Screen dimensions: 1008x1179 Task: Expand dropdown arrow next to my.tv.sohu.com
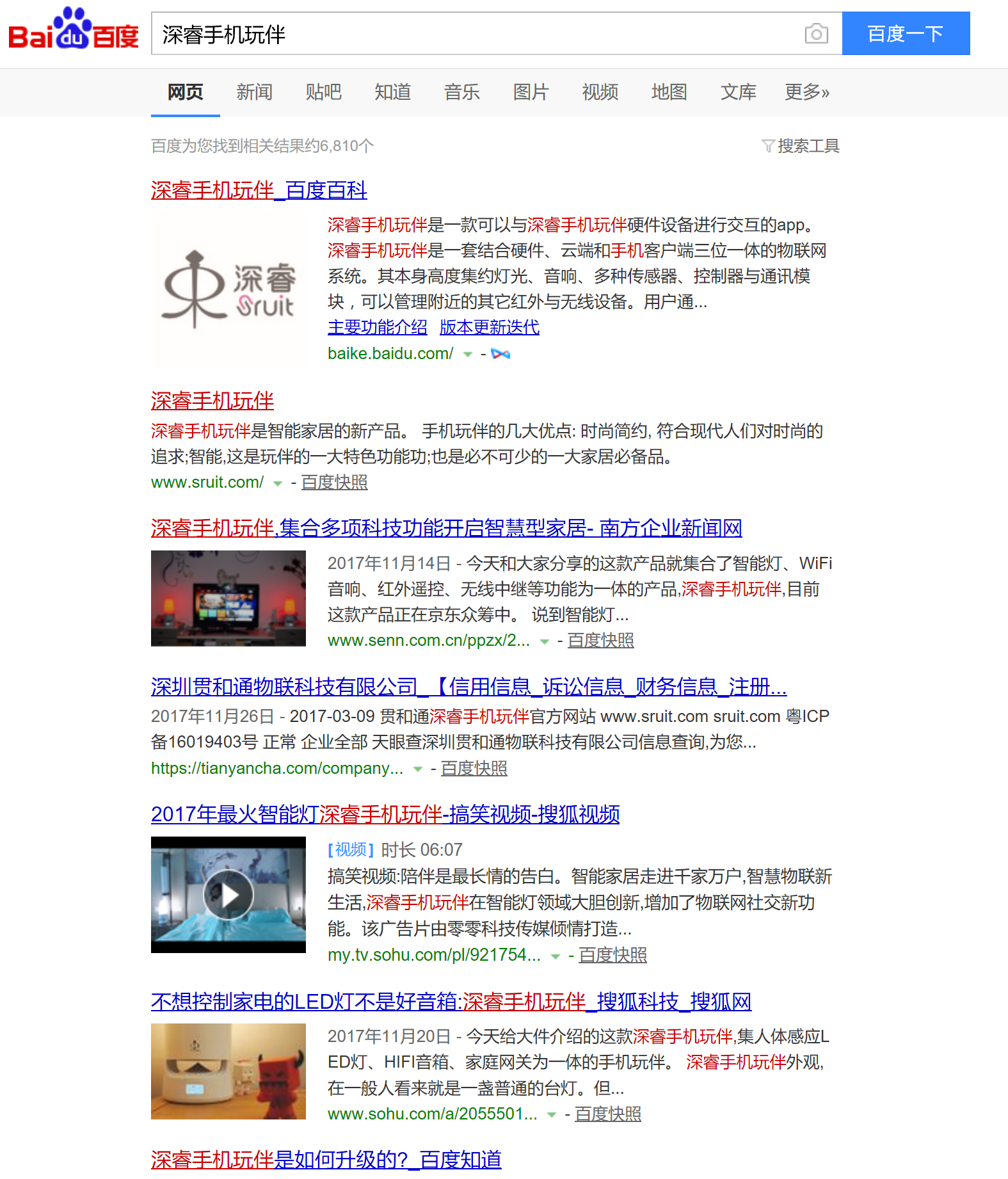click(x=556, y=956)
